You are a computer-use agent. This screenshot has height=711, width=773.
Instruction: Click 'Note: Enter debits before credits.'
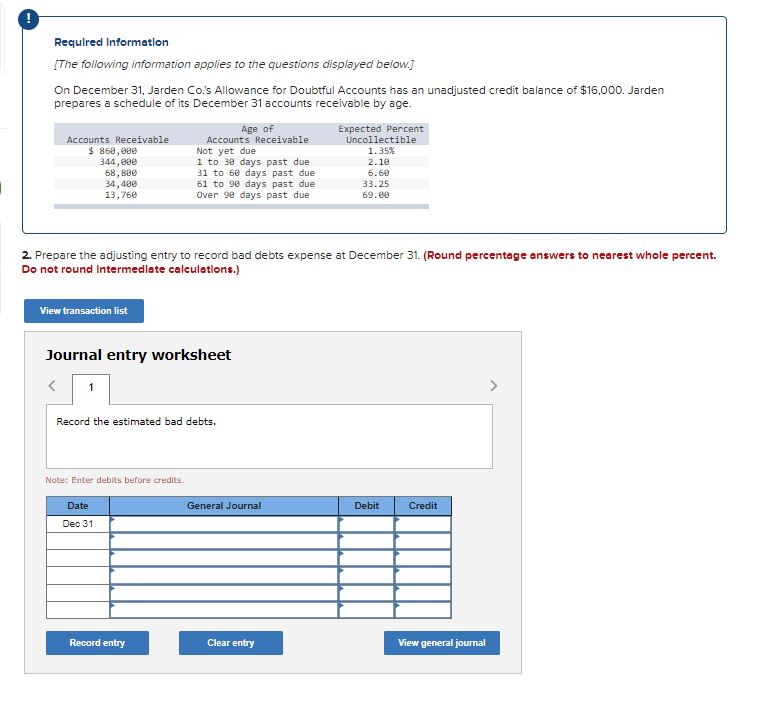[x=114, y=480]
